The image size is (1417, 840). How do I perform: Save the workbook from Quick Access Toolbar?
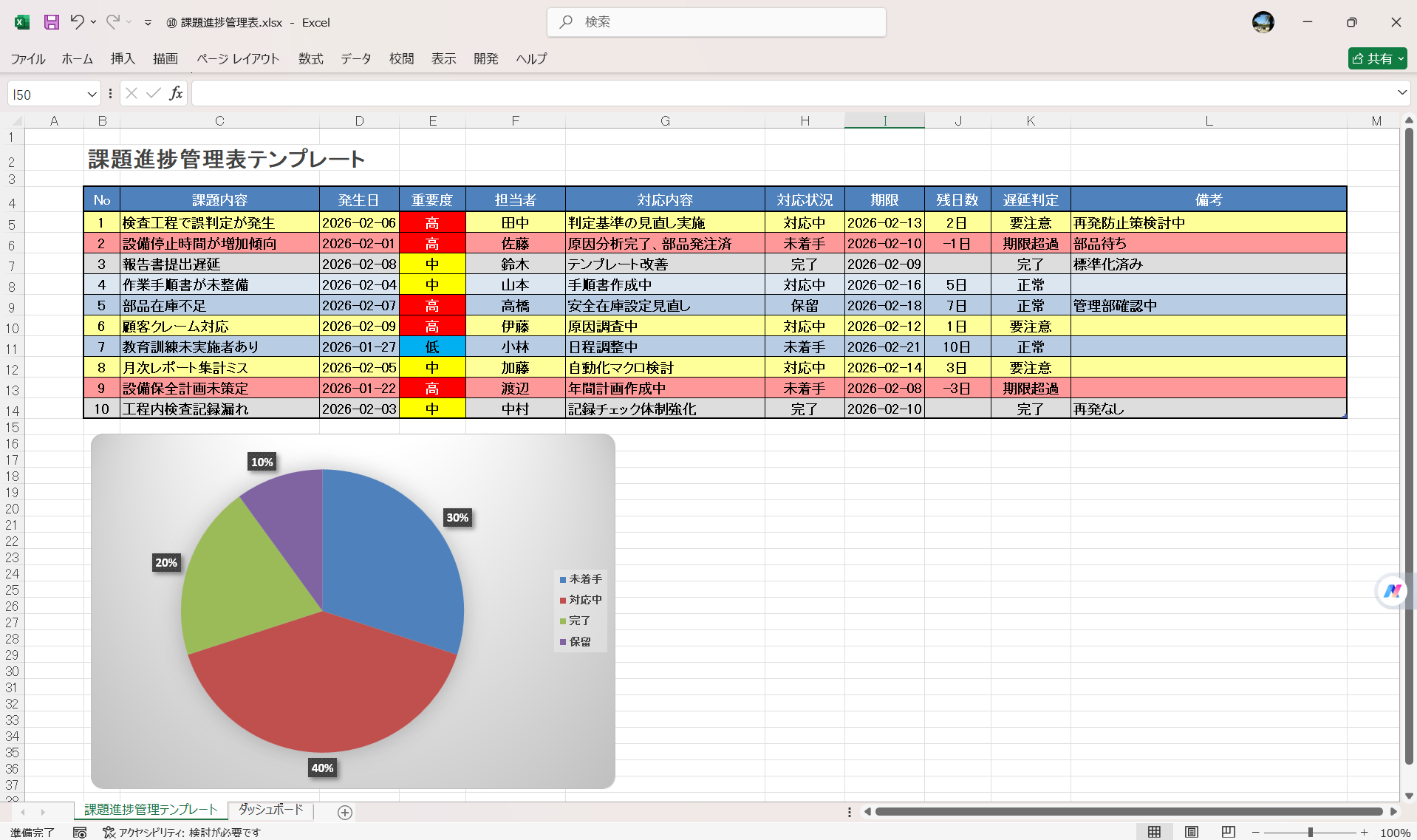coord(51,22)
